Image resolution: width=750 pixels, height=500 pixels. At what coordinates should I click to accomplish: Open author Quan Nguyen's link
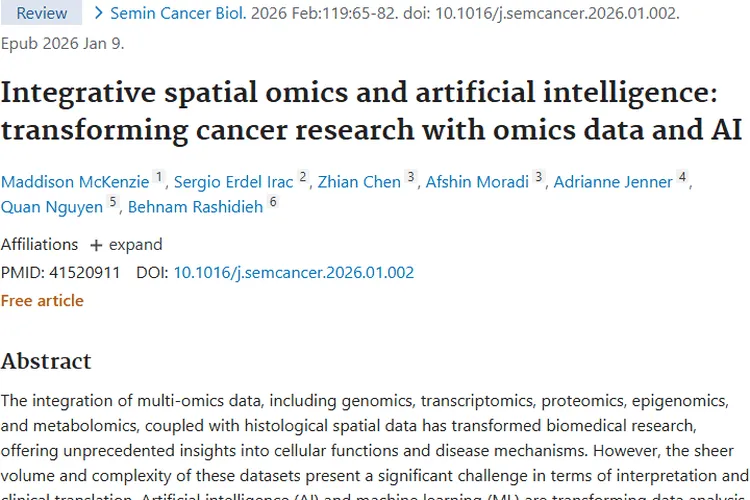click(53, 207)
